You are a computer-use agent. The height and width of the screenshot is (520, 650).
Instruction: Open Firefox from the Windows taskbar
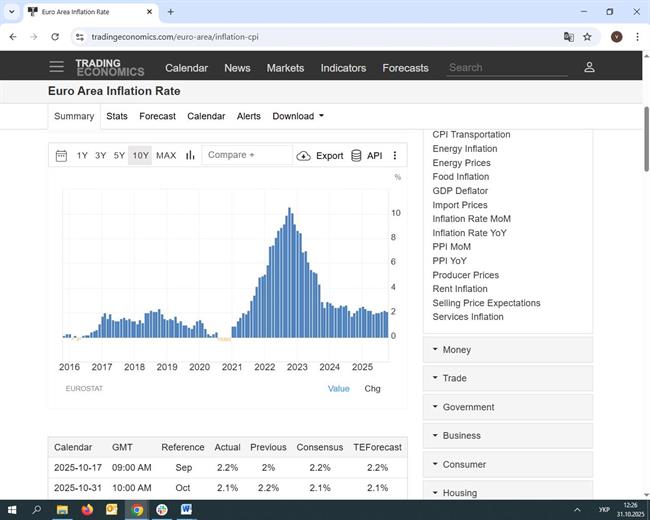[86, 509]
